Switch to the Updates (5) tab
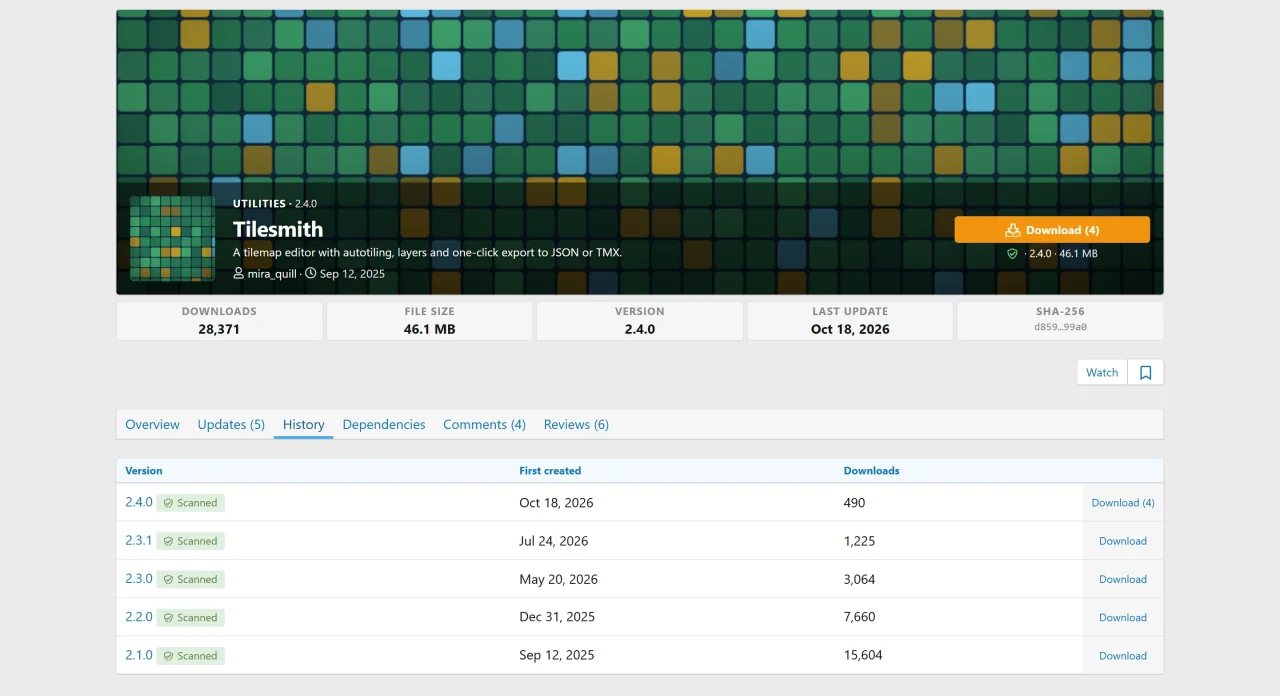 (231, 424)
